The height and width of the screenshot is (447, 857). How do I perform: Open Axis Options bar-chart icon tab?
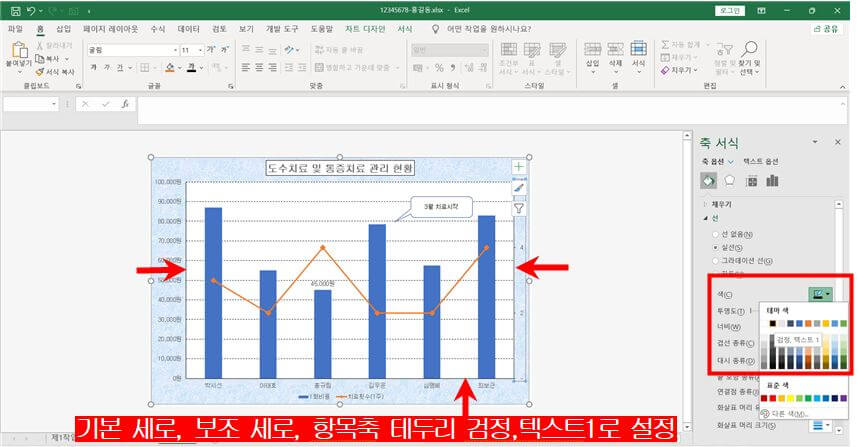coord(772,180)
